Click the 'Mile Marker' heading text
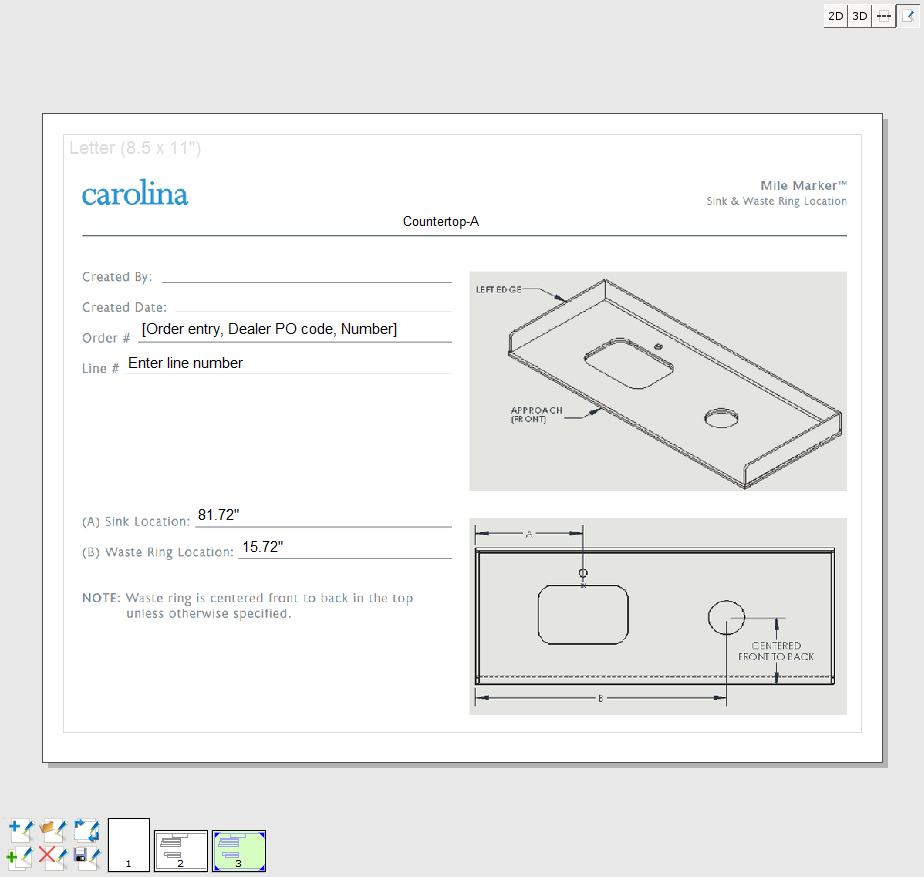924x877 pixels. coord(803,186)
